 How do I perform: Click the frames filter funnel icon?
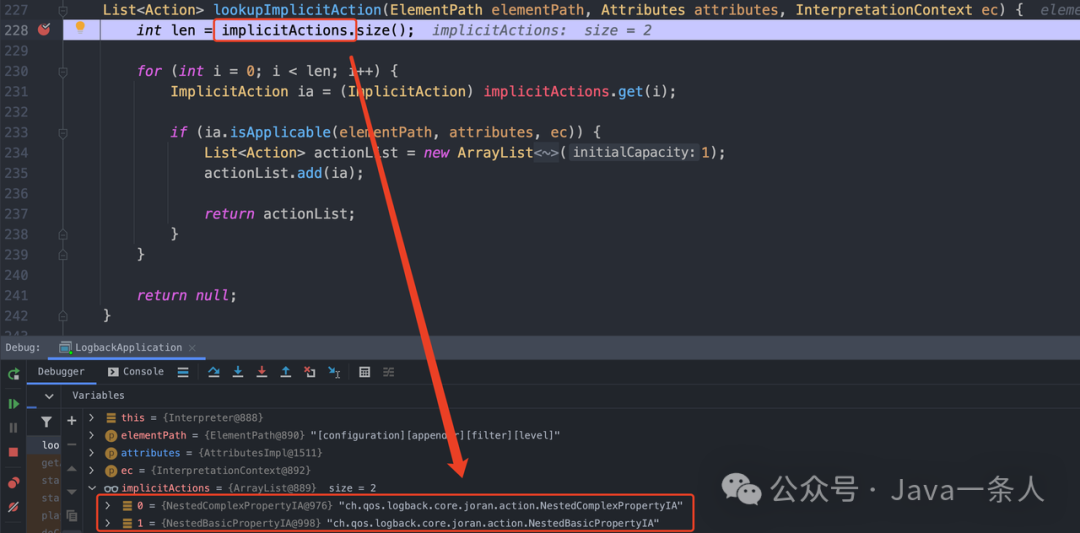pos(46,421)
